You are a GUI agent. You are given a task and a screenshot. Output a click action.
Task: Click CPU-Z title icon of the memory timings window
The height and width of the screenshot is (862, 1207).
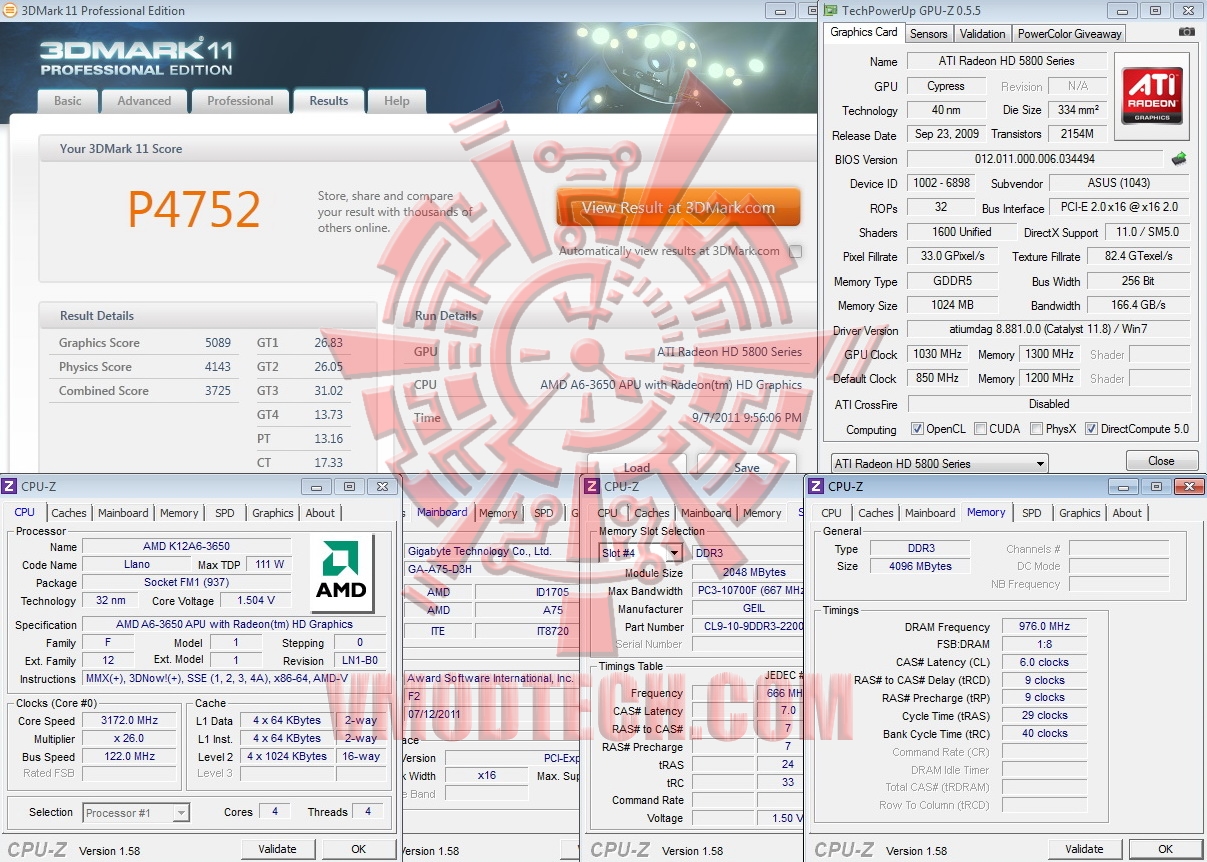tap(817, 486)
